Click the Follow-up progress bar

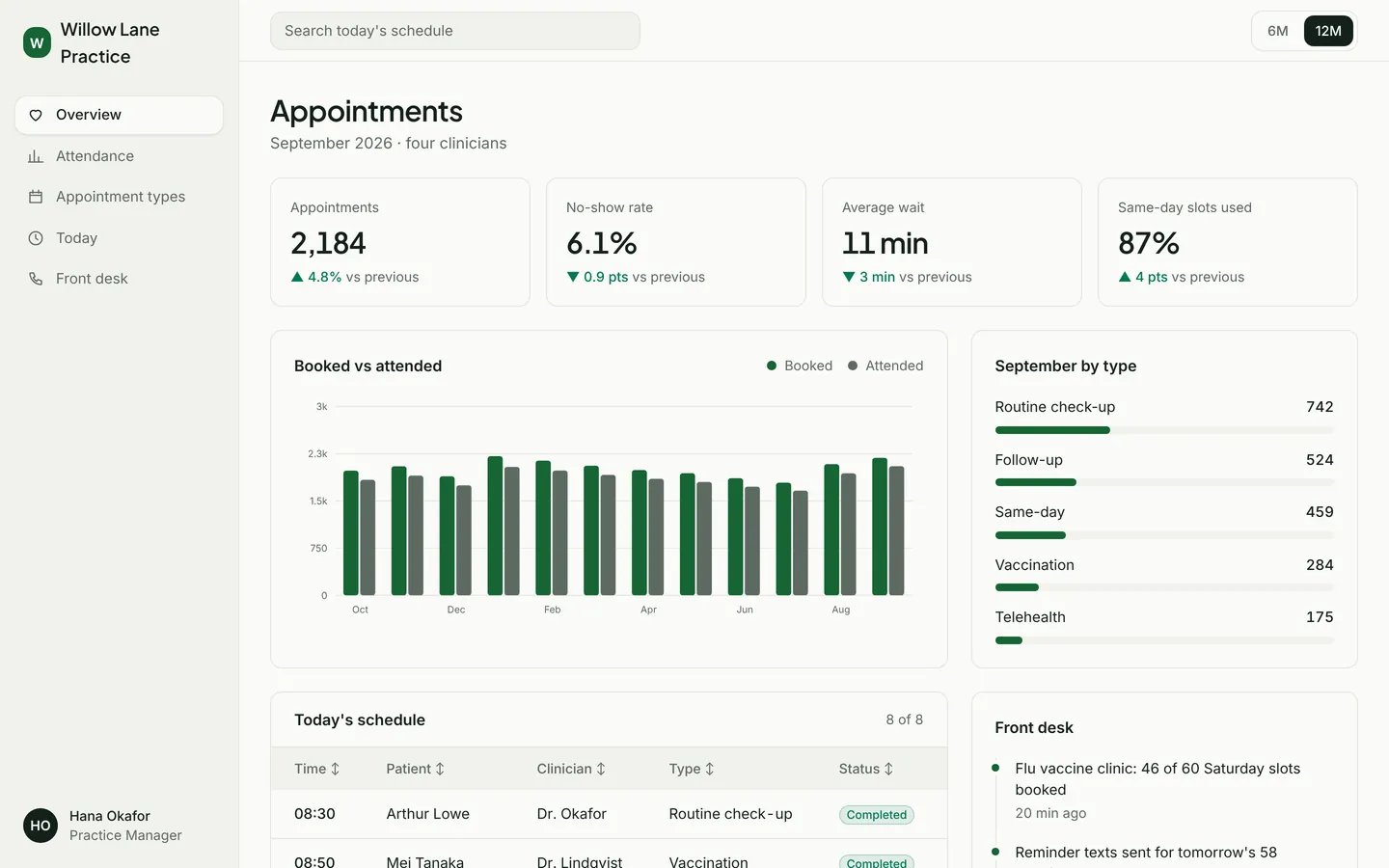1164,482
